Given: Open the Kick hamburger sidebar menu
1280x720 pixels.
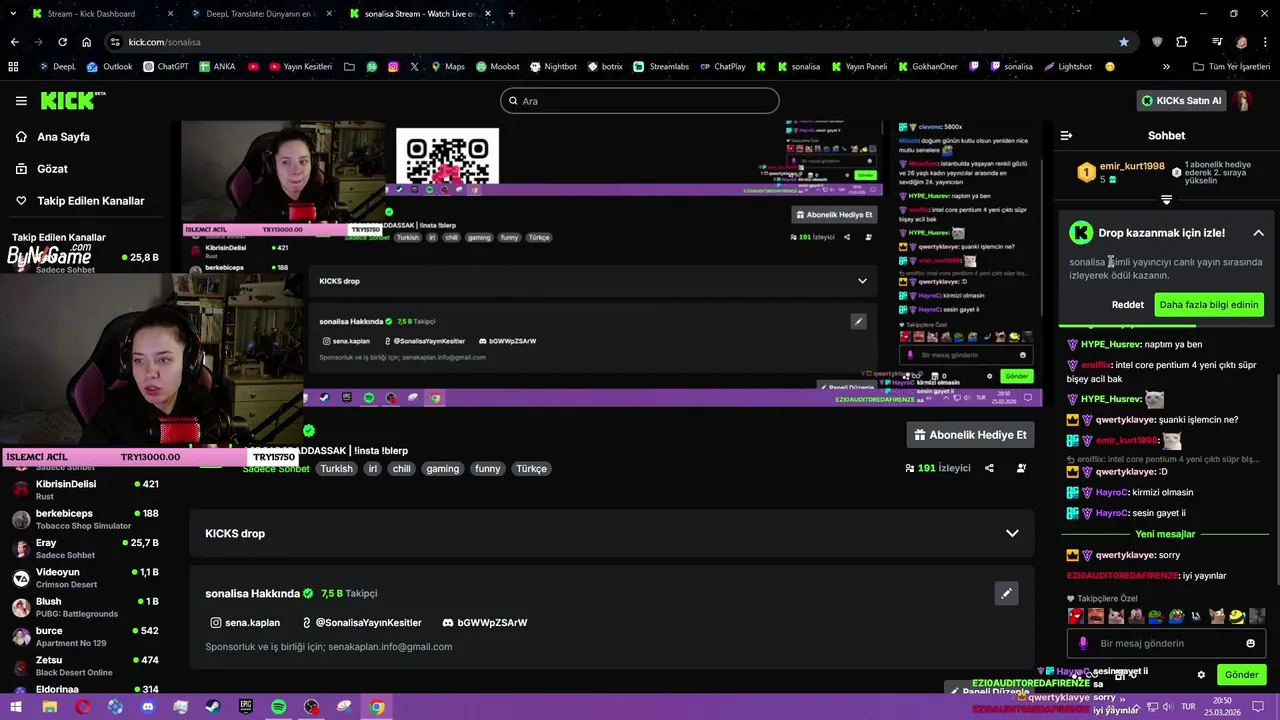Looking at the screenshot, I should click(x=21, y=100).
